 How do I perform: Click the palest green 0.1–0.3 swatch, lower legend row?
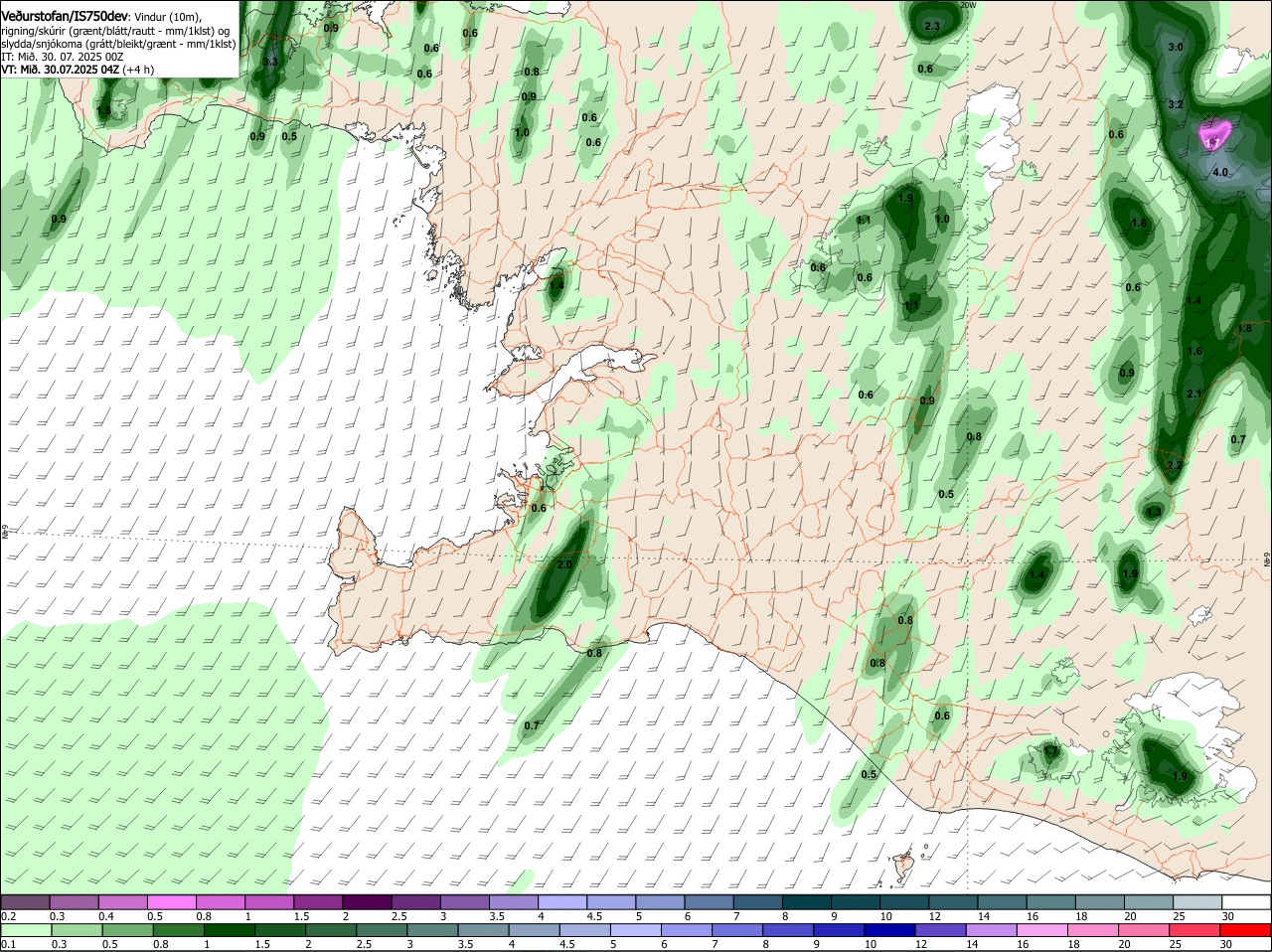(25, 930)
